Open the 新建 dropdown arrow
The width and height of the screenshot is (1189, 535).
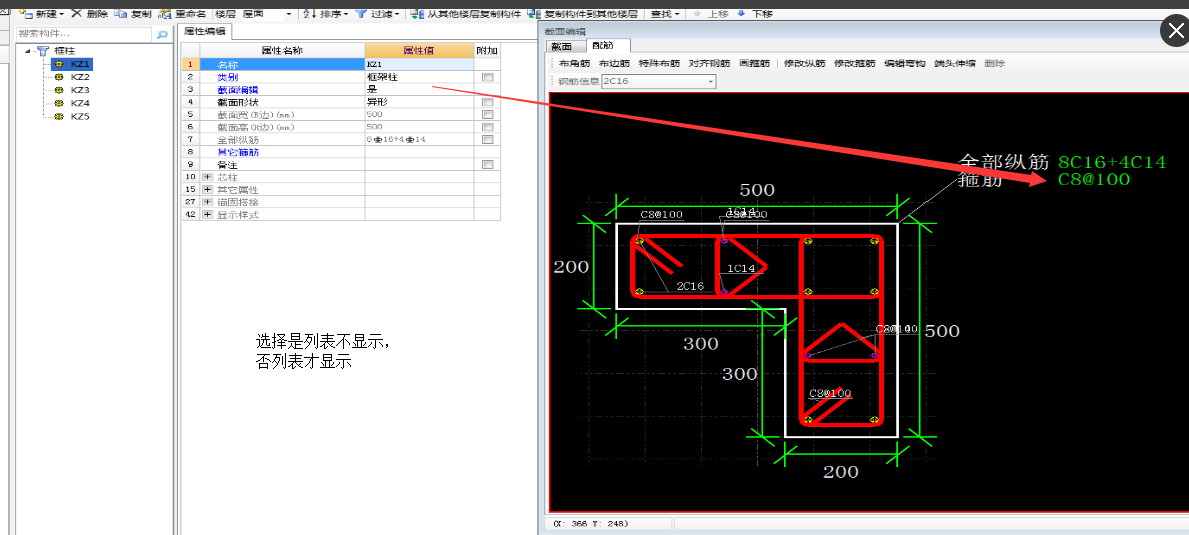point(61,14)
